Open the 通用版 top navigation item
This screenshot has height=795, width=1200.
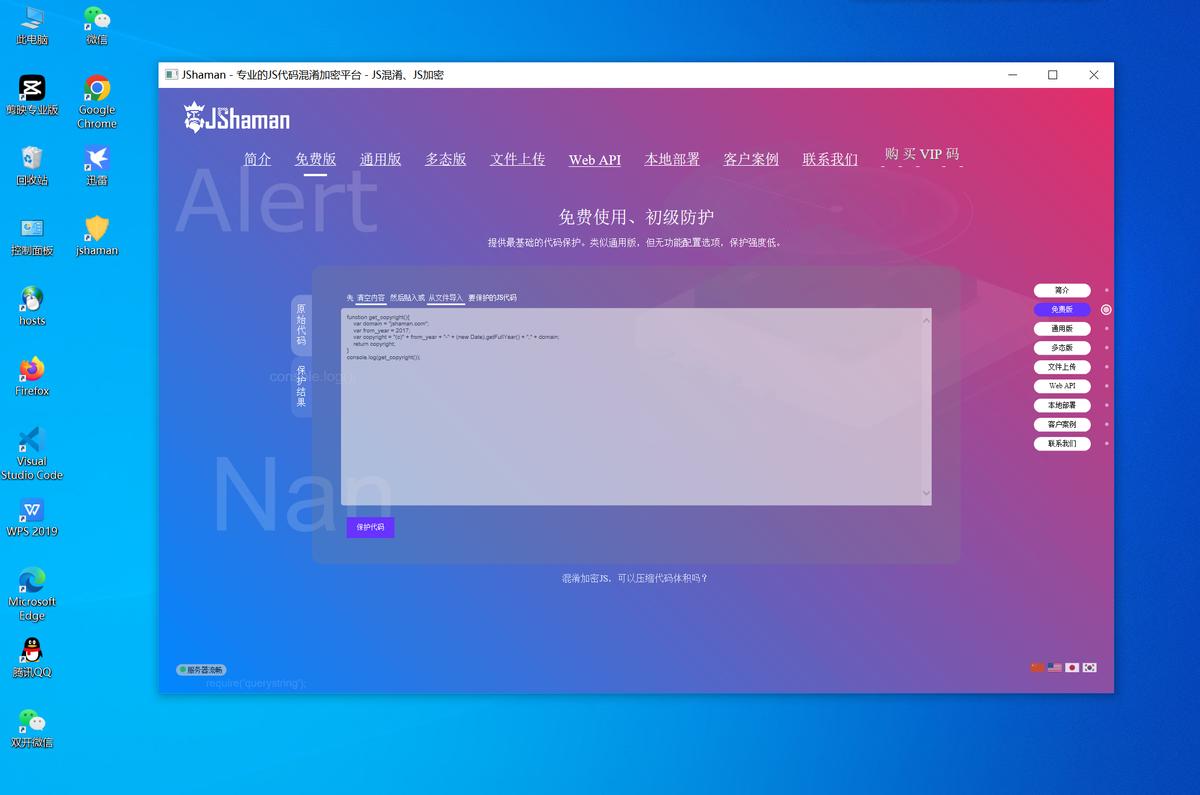click(x=380, y=159)
